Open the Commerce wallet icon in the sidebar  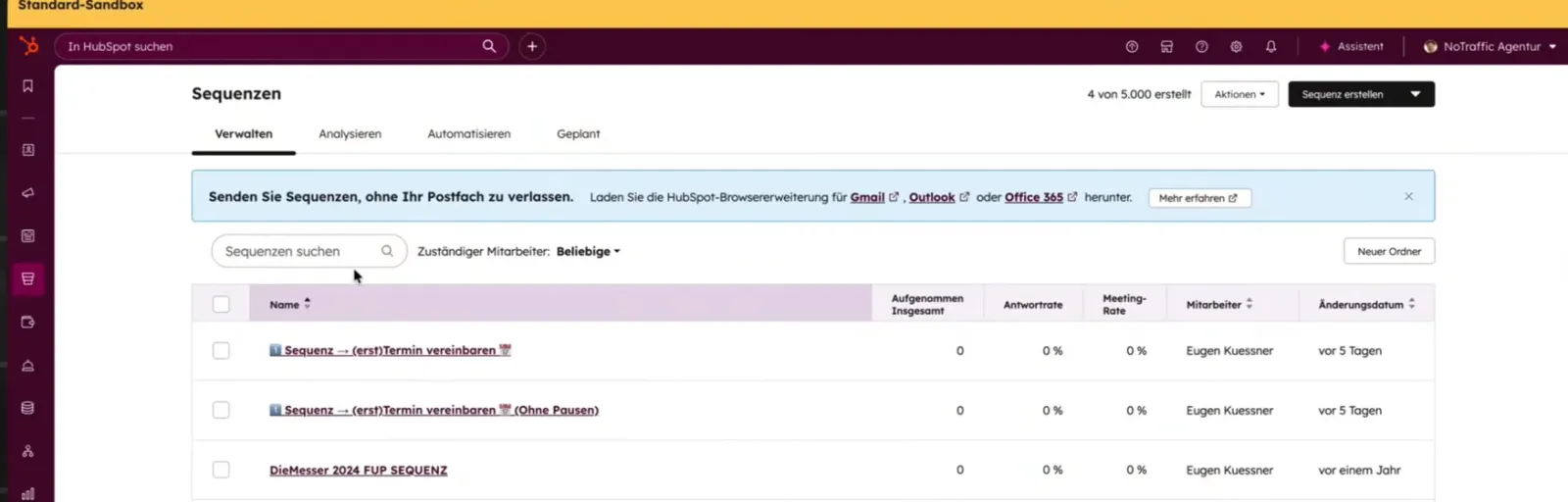click(27, 323)
